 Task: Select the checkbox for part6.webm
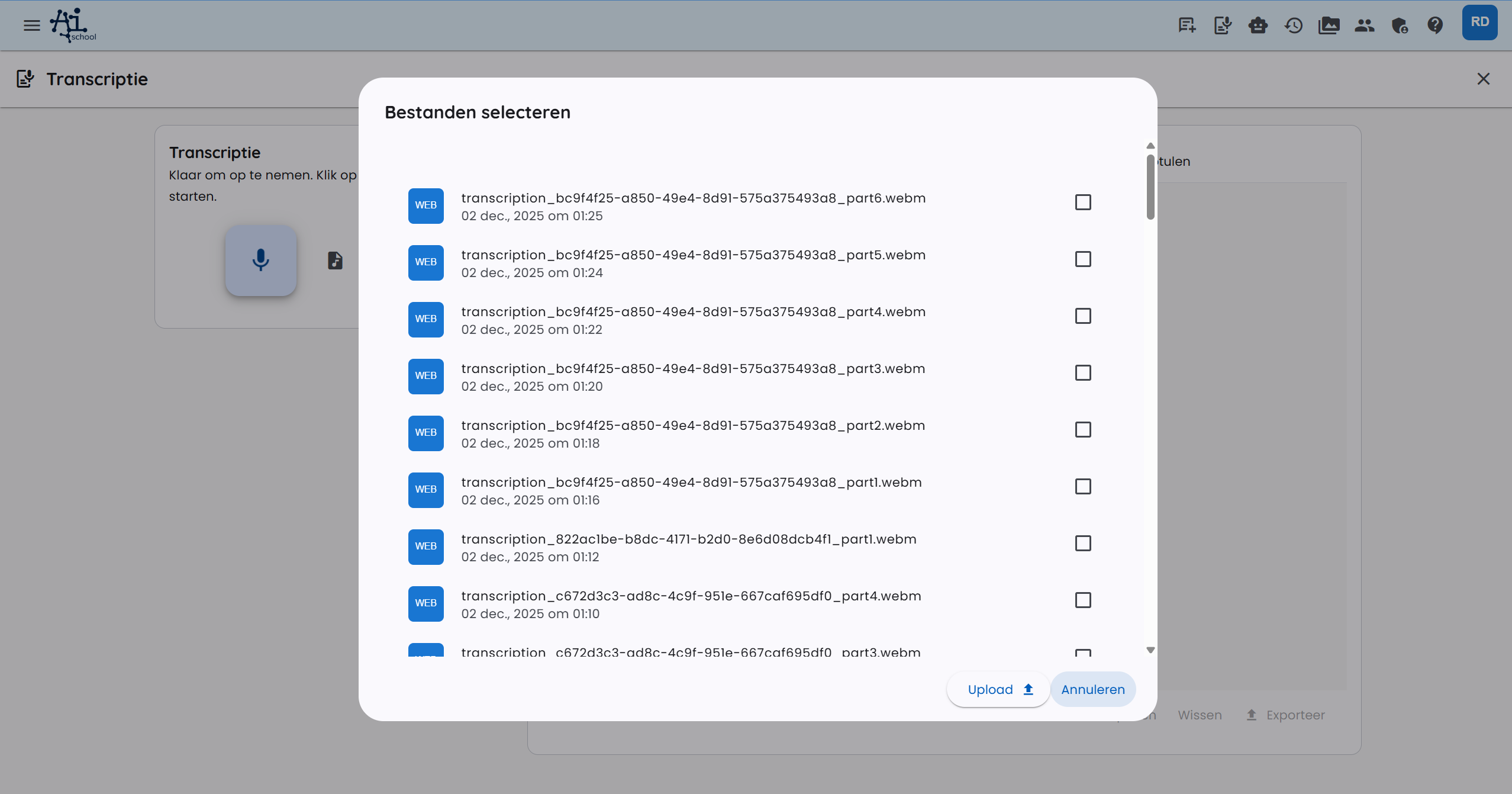[x=1082, y=202]
